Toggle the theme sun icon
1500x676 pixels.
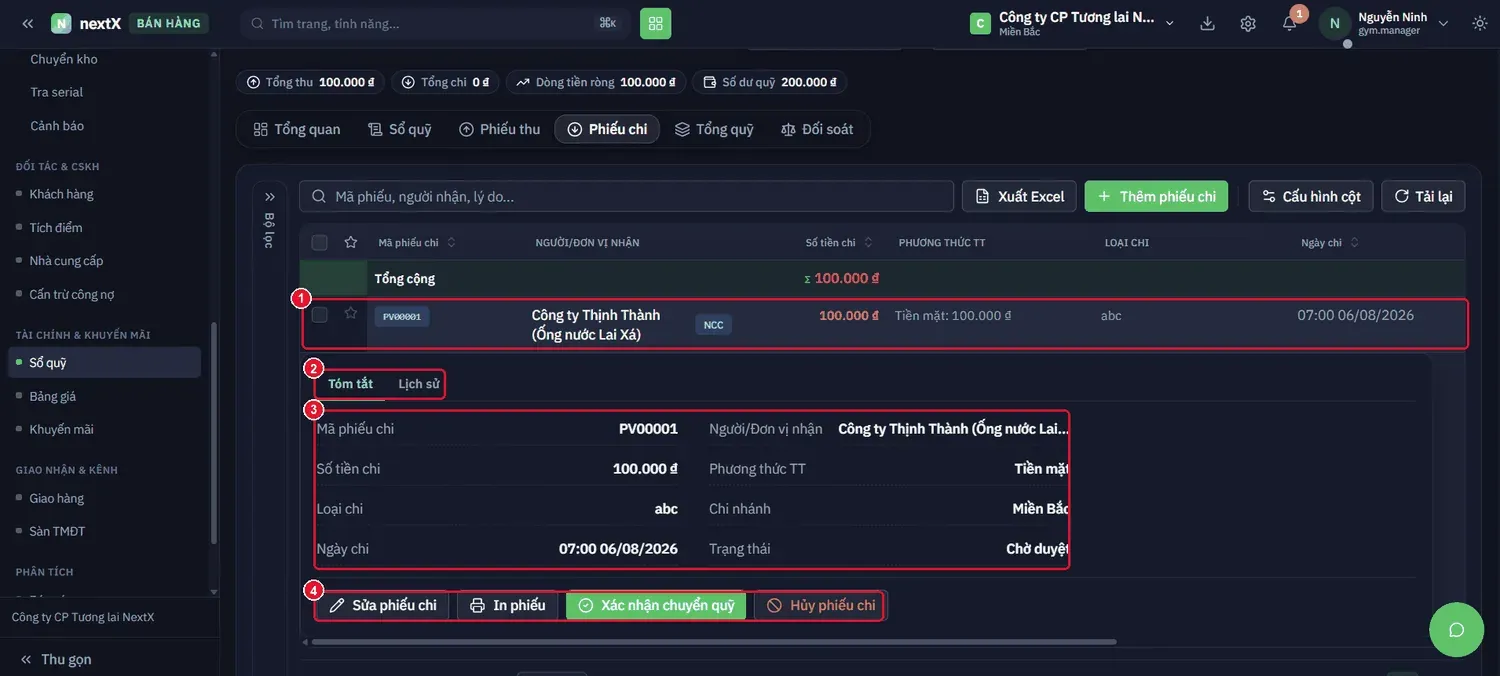click(1480, 23)
